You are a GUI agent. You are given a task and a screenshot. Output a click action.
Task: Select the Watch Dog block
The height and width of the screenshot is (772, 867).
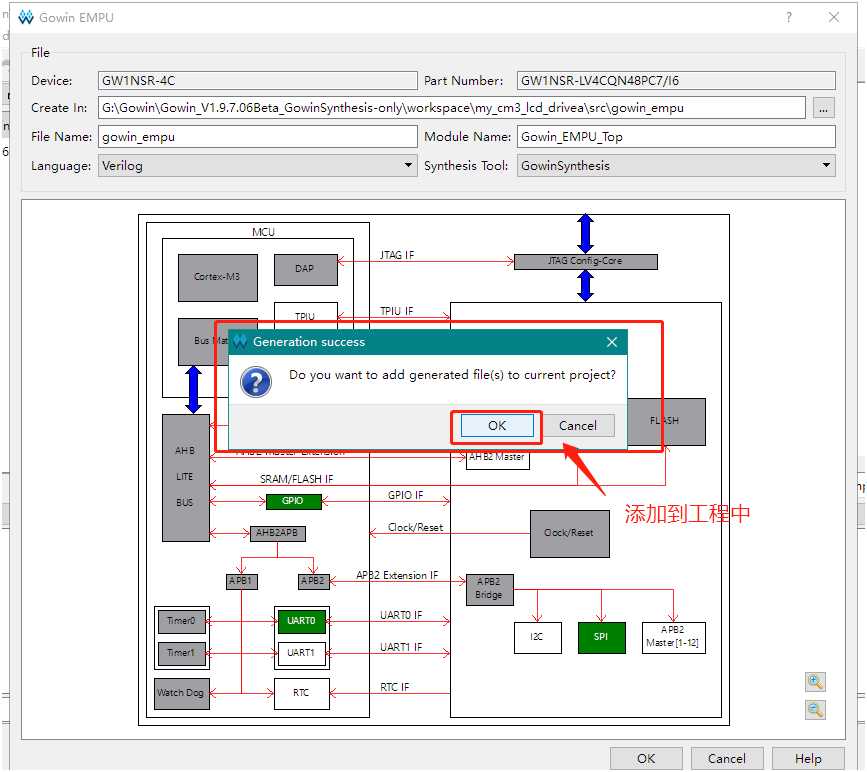pos(181,693)
